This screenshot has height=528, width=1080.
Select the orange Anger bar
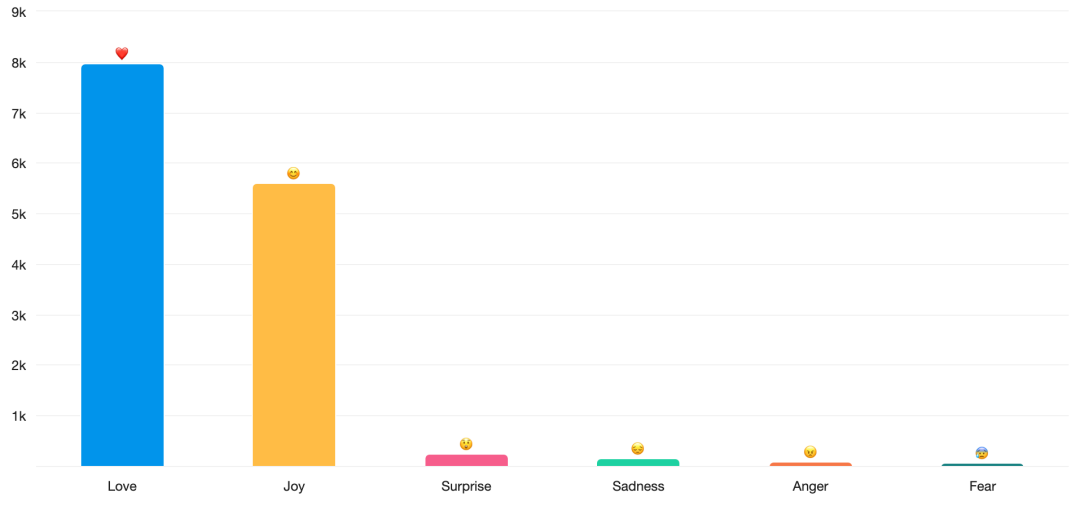810,464
